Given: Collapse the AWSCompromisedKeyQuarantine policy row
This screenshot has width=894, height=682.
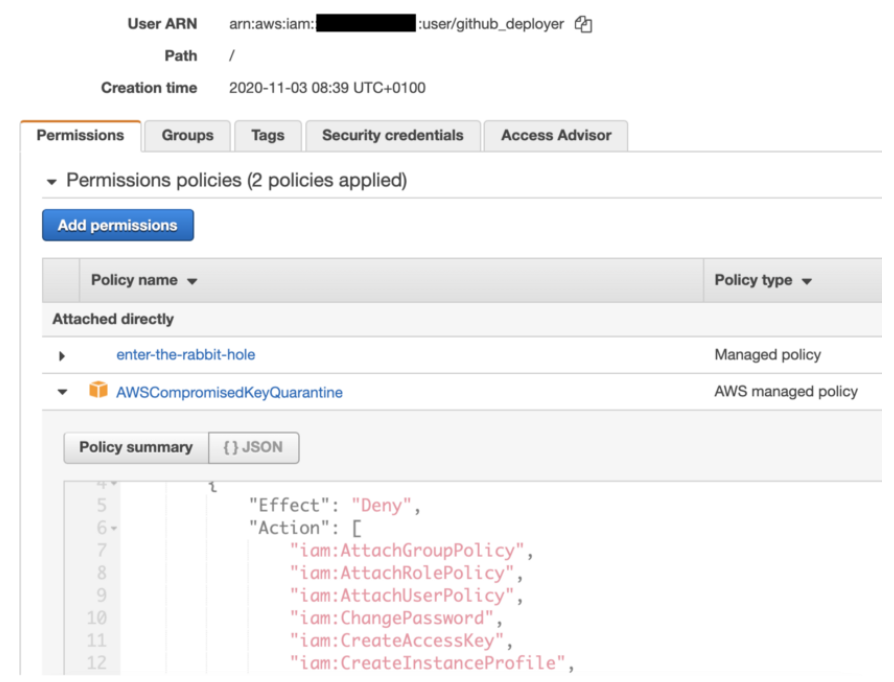Looking at the screenshot, I should click(62, 392).
